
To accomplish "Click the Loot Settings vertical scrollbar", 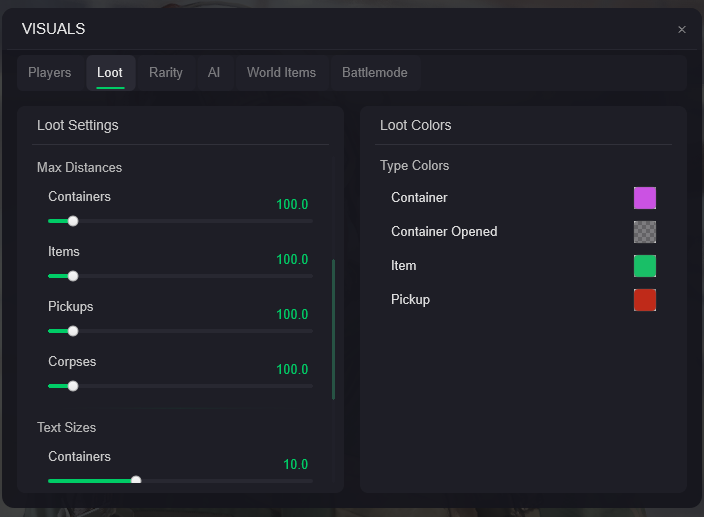I will (333, 329).
